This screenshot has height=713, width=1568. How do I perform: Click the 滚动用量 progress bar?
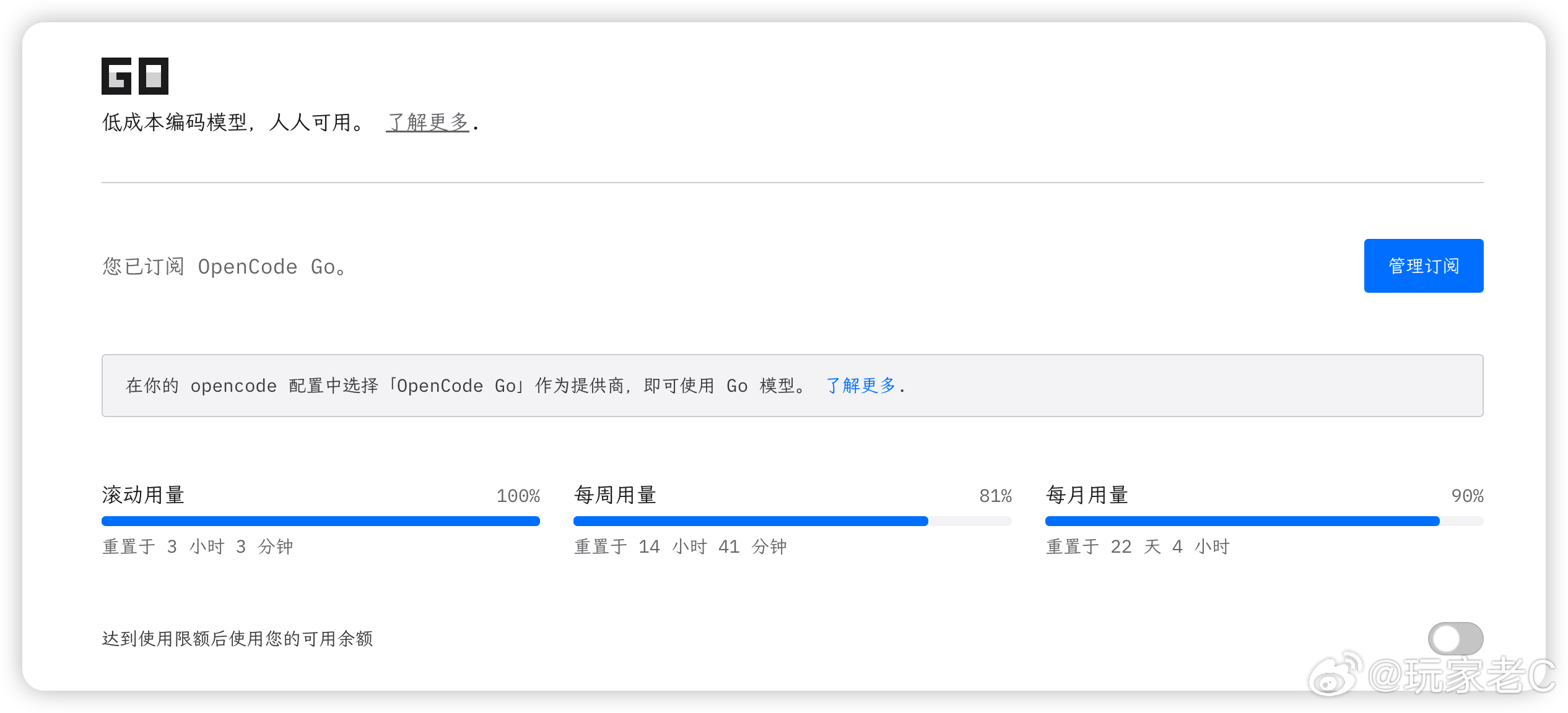pyautogui.click(x=321, y=521)
